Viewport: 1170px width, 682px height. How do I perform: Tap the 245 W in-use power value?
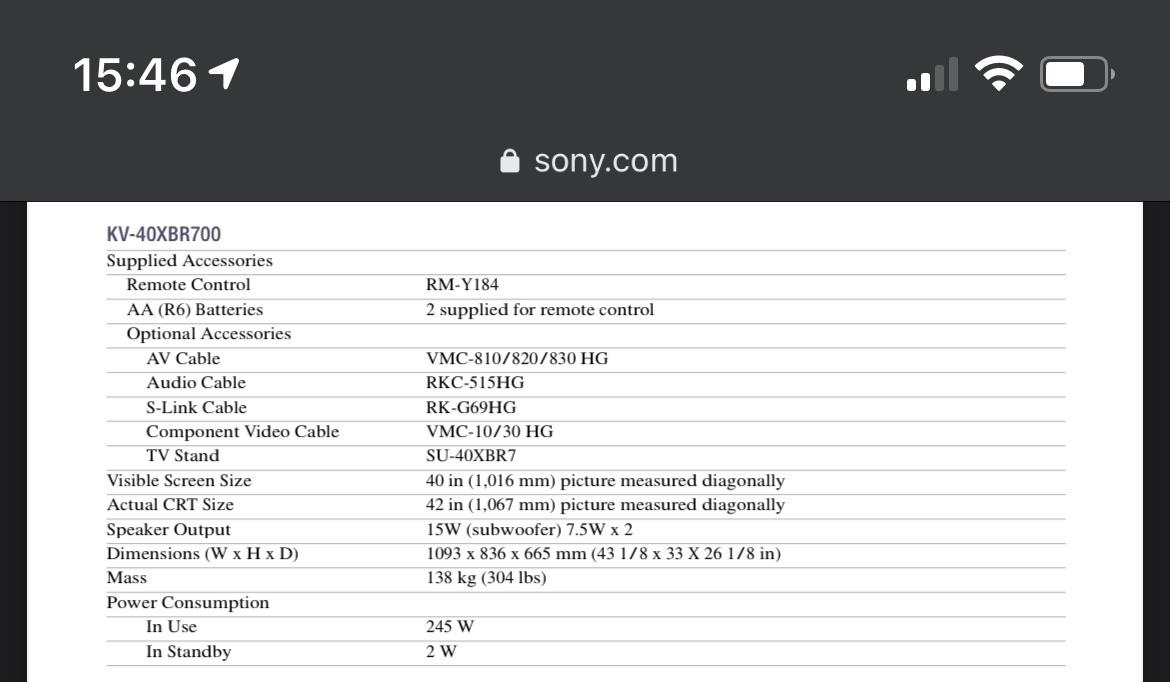pyautogui.click(x=450, y=627)
